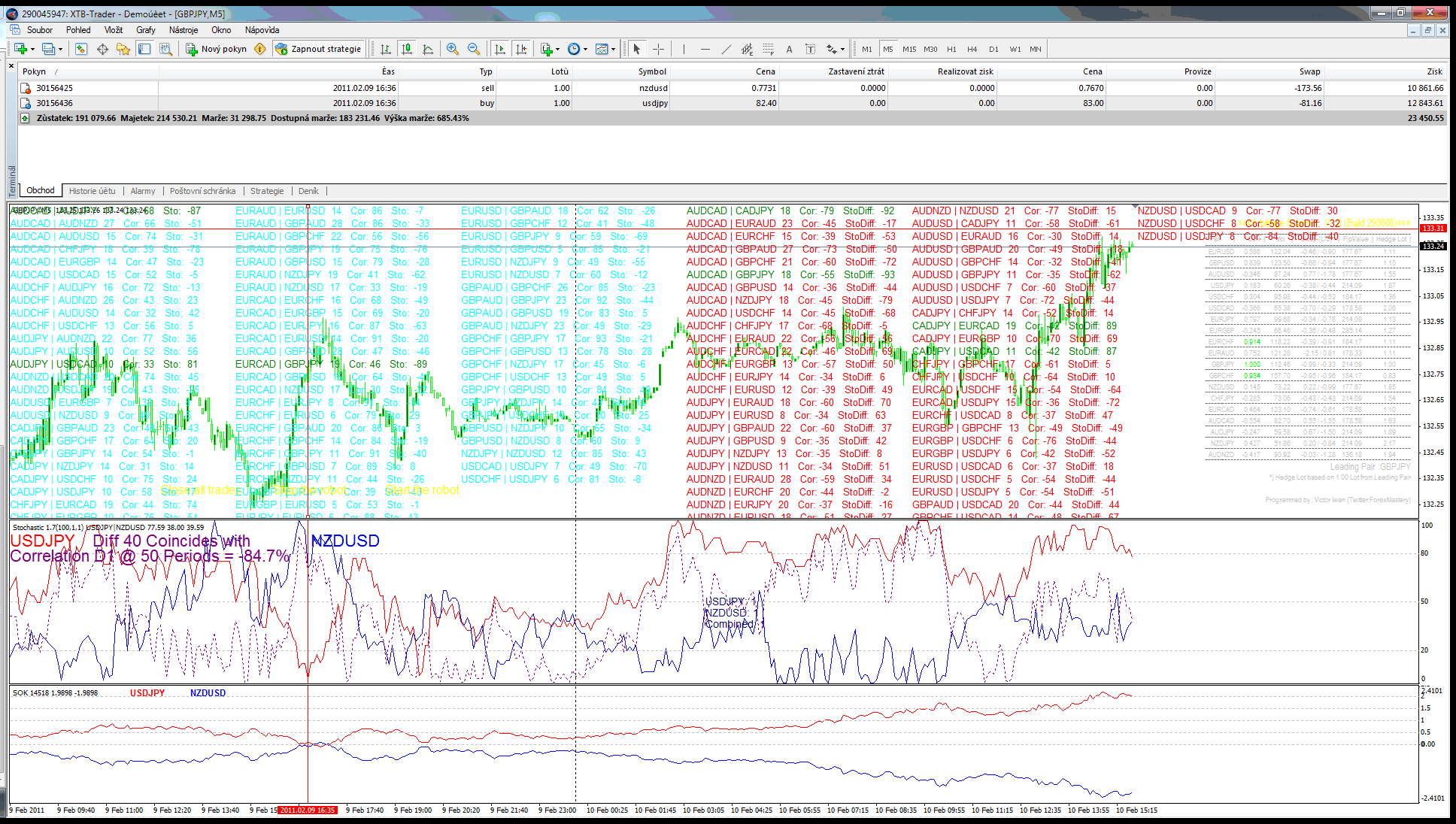1456x824 pixels.
Task: Click the yellow MetaEditor diamond icon
Action: click(260, 49)
